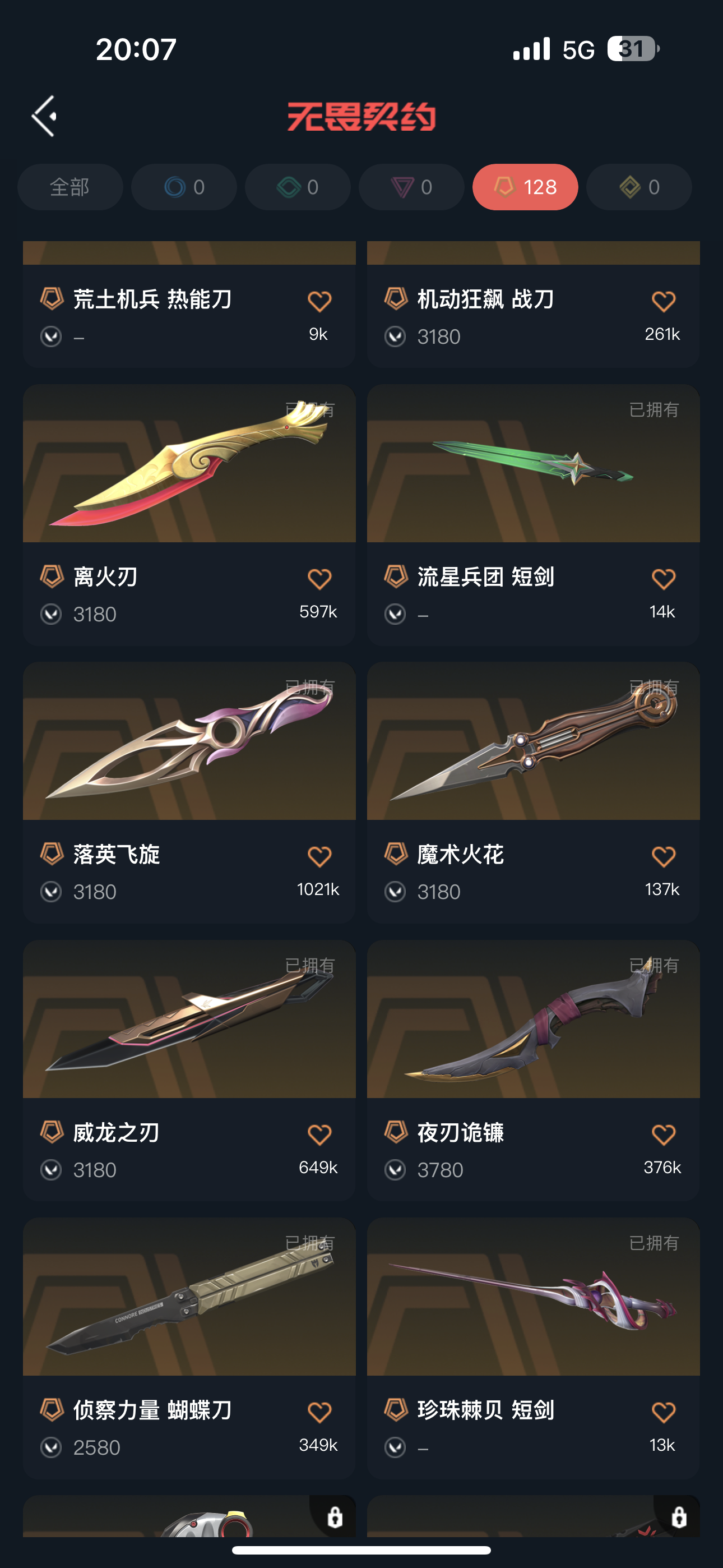Screen dimensions: 723x1568
Task: Open 侦察力量 蝴蝶刀 skin image
Action: (189, 1297)
